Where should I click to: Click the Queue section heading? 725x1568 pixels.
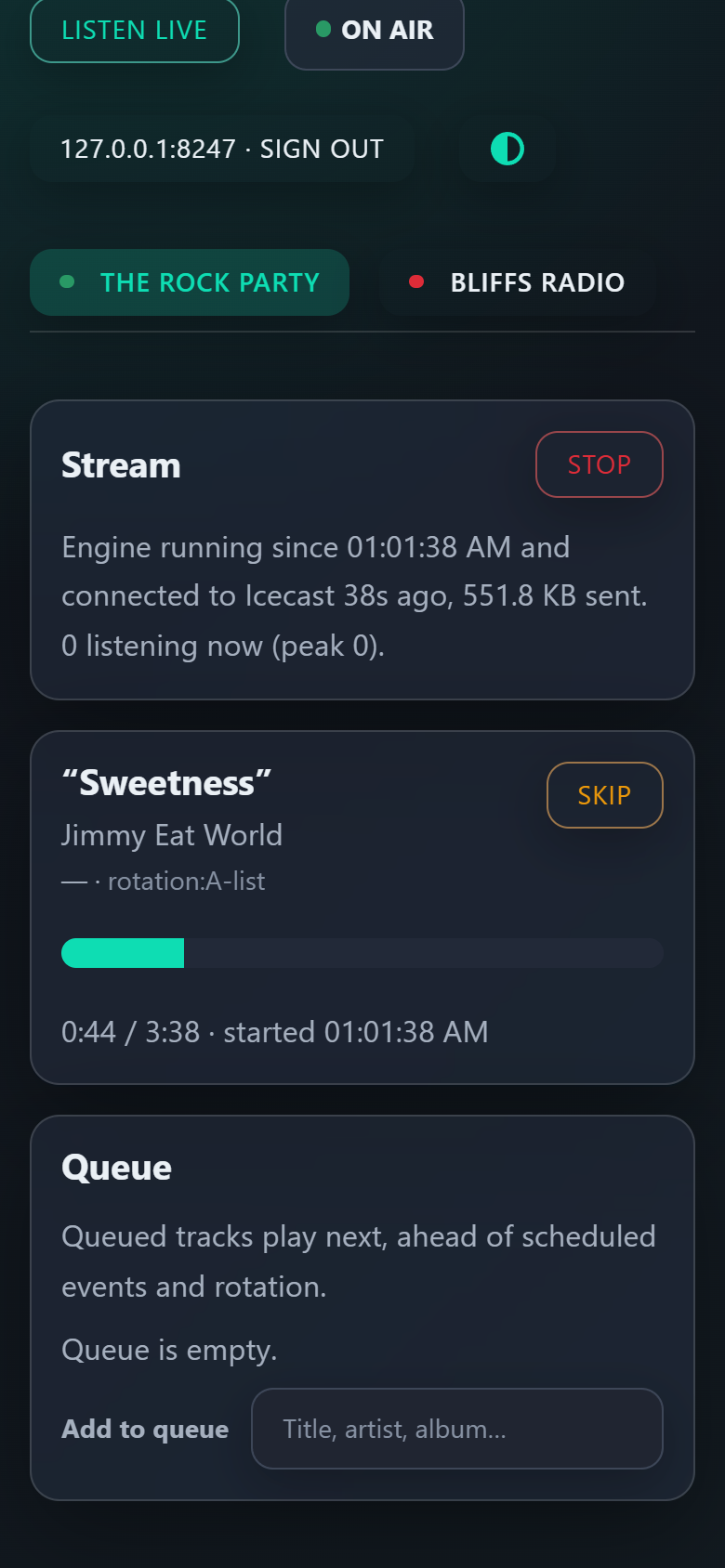pyautogui.click(x=116, y=1168)
